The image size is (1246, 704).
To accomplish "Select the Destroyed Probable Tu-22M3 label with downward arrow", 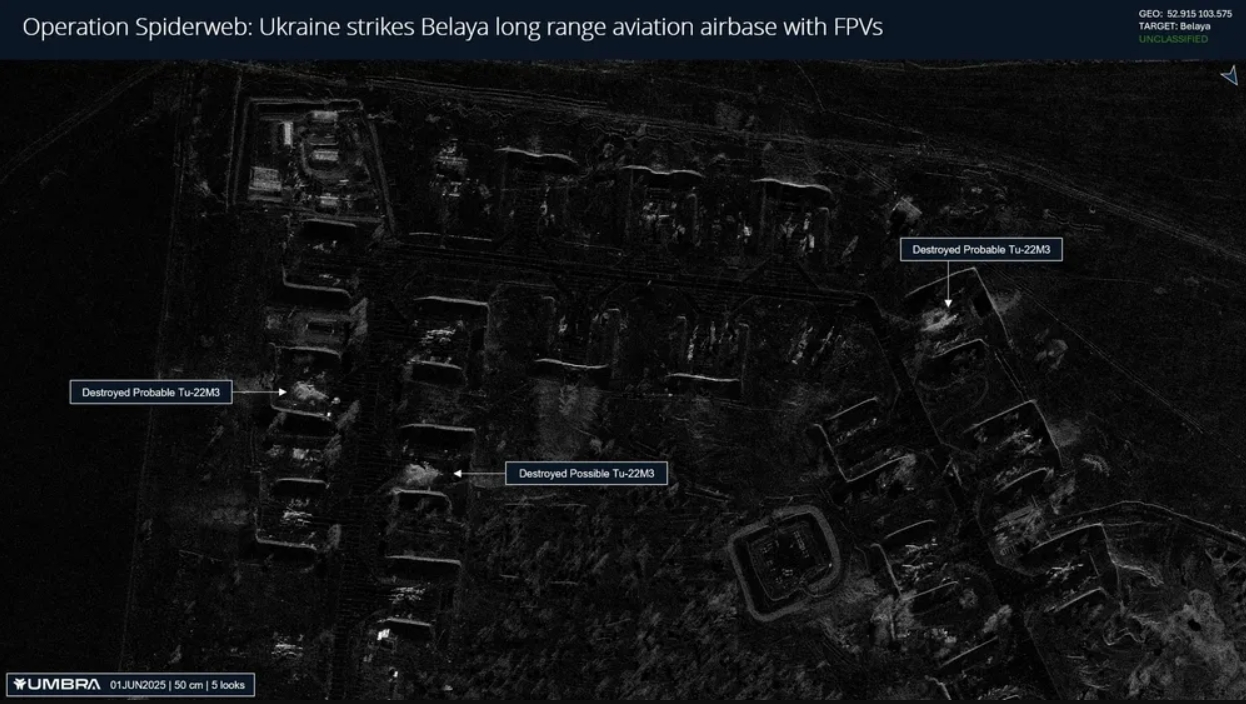I will click(980, 250).
